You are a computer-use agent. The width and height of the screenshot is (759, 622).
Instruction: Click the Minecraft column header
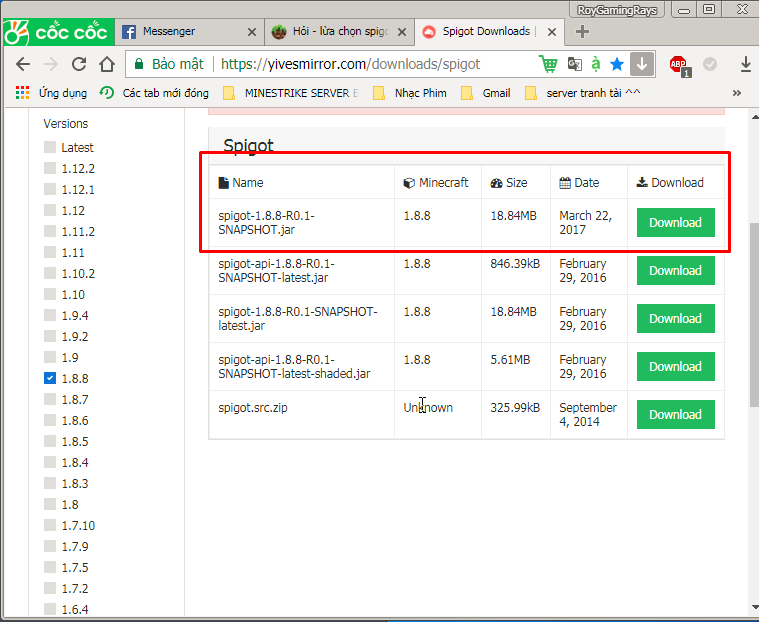click(436, 182)
